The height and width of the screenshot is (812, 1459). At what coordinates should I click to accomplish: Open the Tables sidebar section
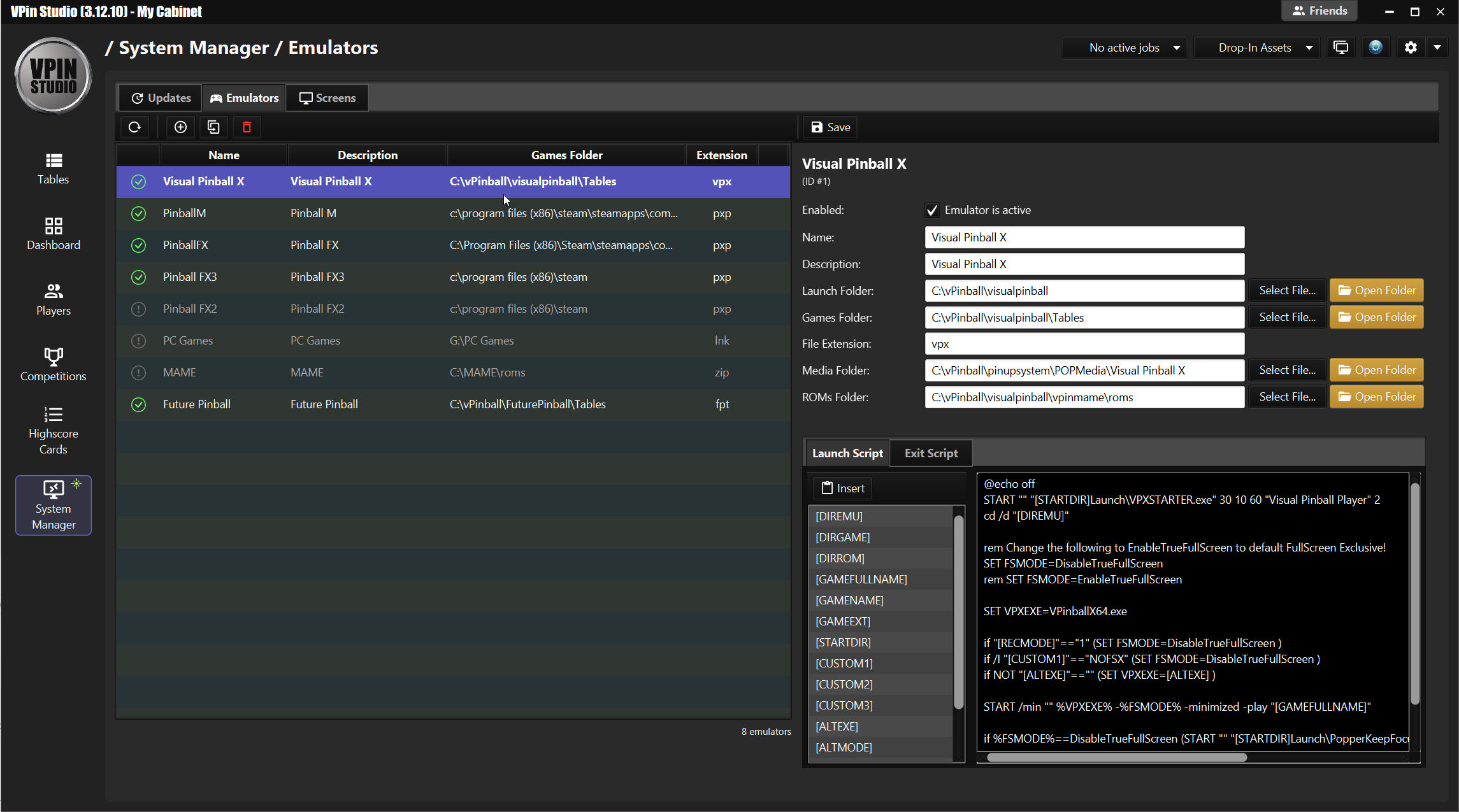tap(53, 169)
